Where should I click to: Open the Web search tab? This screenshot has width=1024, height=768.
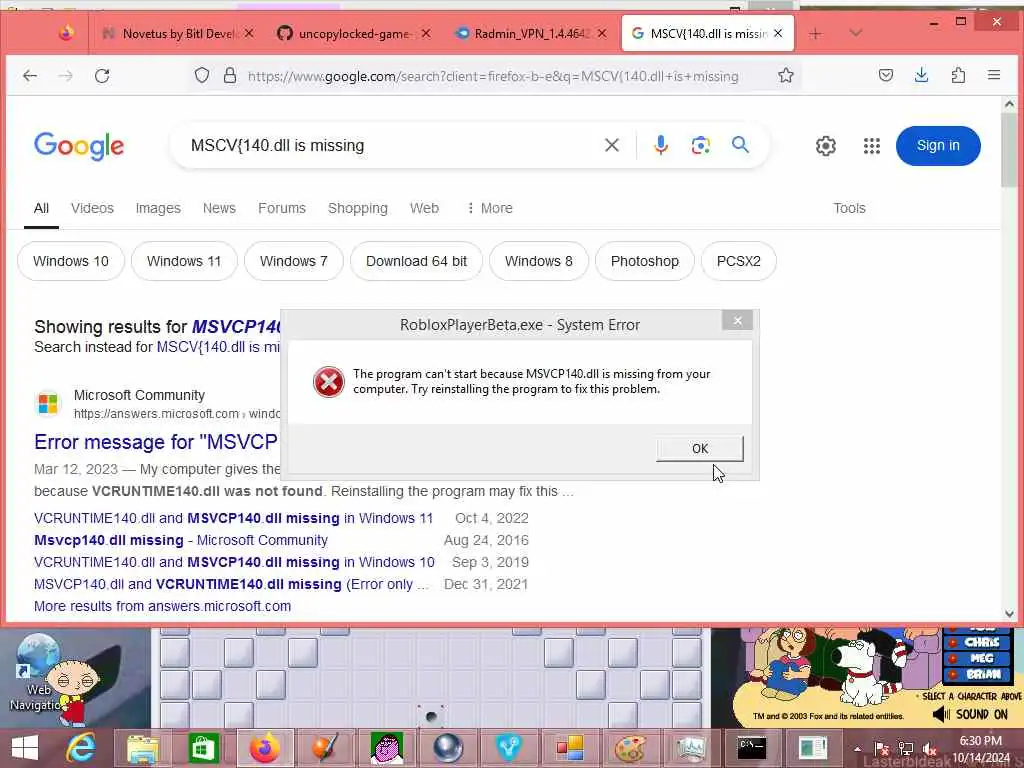424,208
